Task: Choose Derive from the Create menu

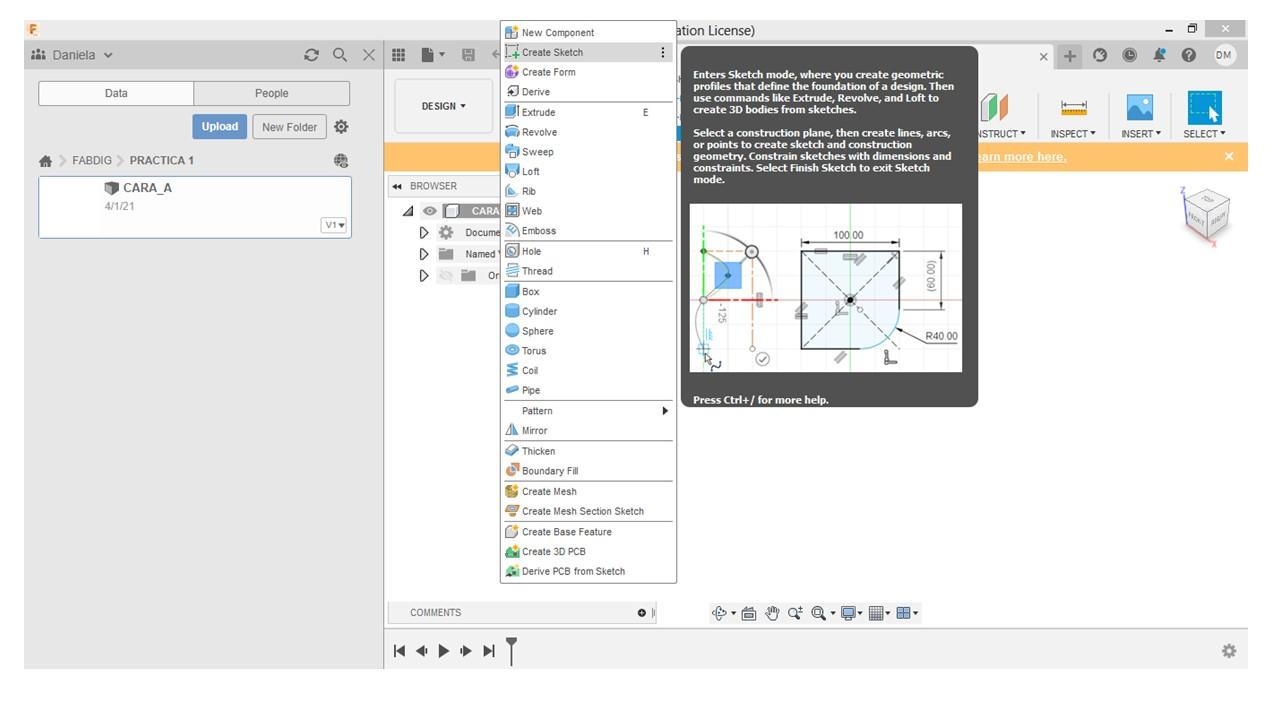Action: (x=588, y=92)
